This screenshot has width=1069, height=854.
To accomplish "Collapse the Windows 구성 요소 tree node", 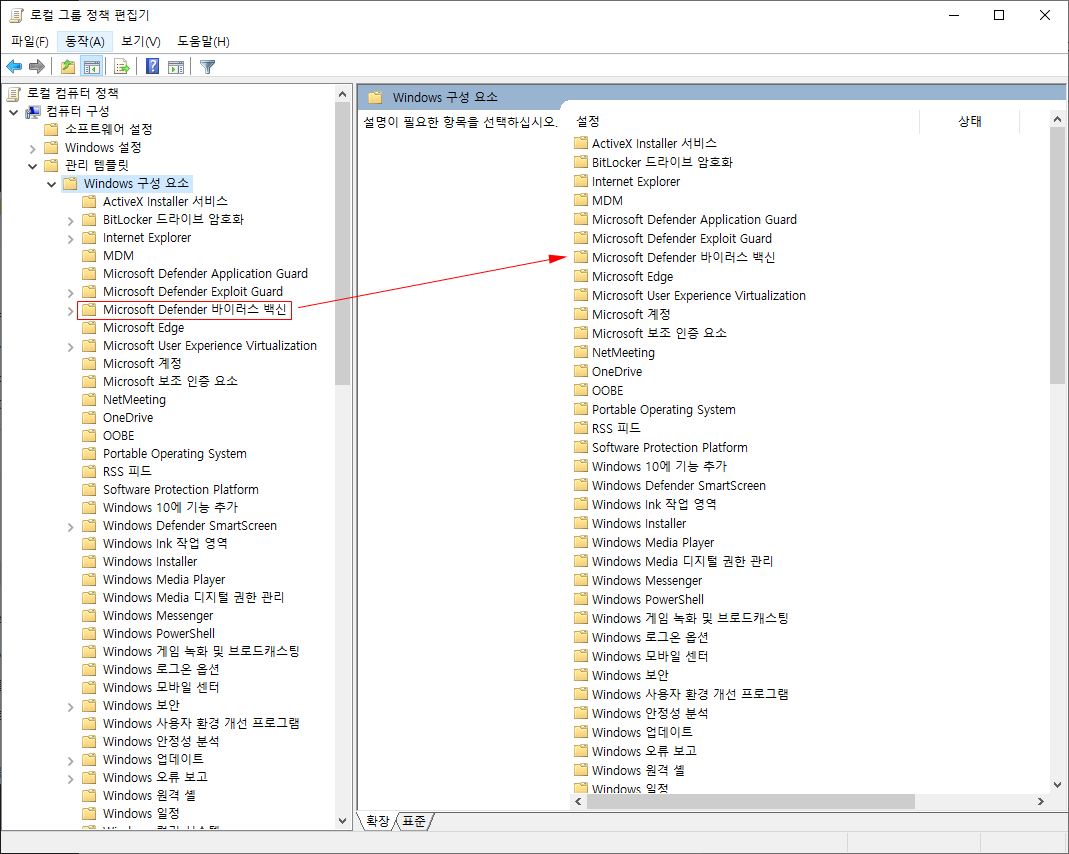I will (x=52, y=184).
